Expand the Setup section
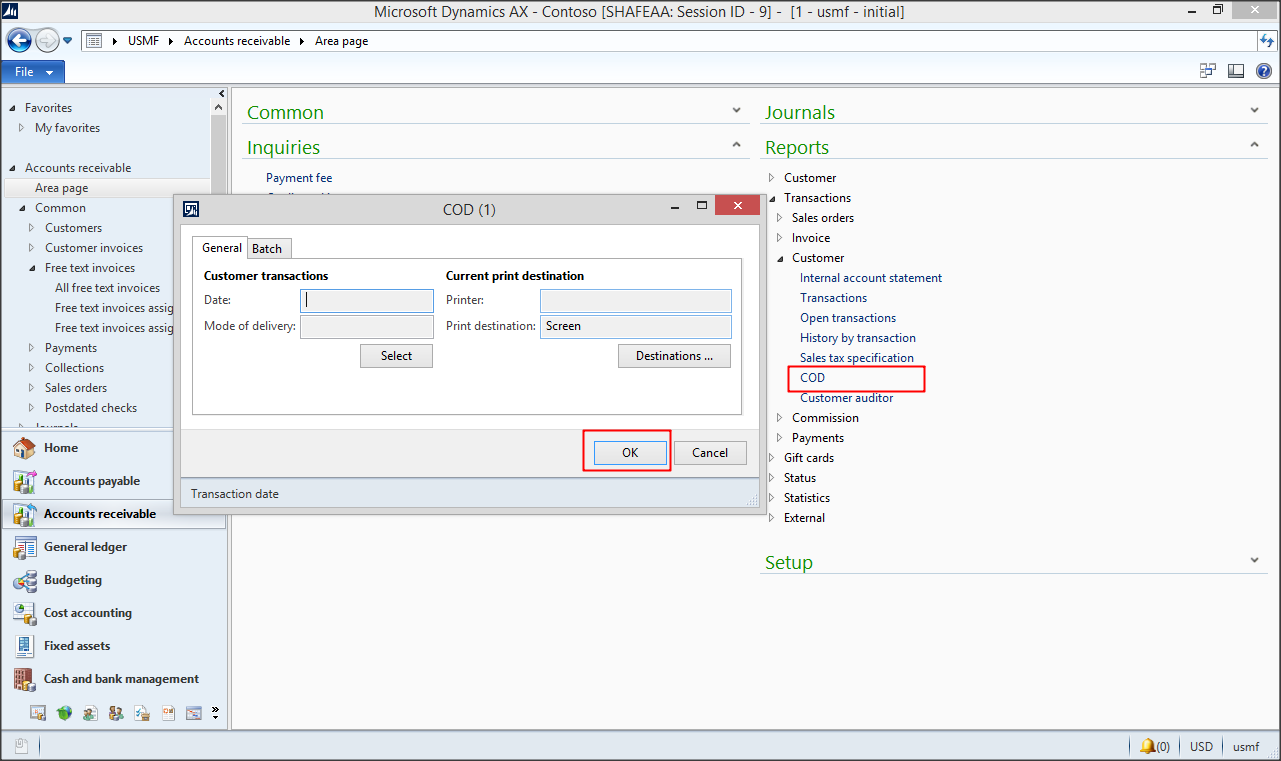Screen dimensions: 1281x761 [x=1253, y=560]
